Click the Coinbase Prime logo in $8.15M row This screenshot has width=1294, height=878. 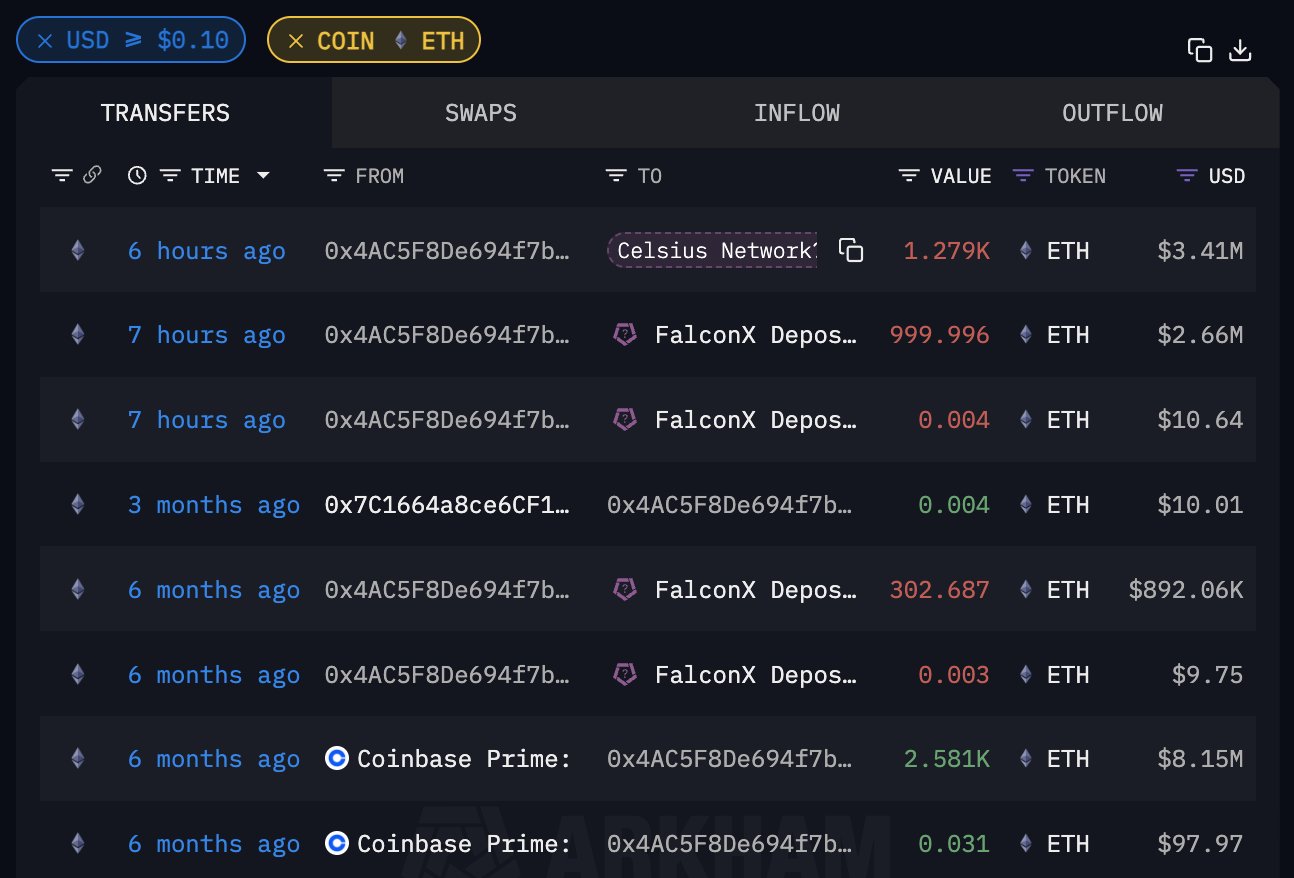[337, 759]
